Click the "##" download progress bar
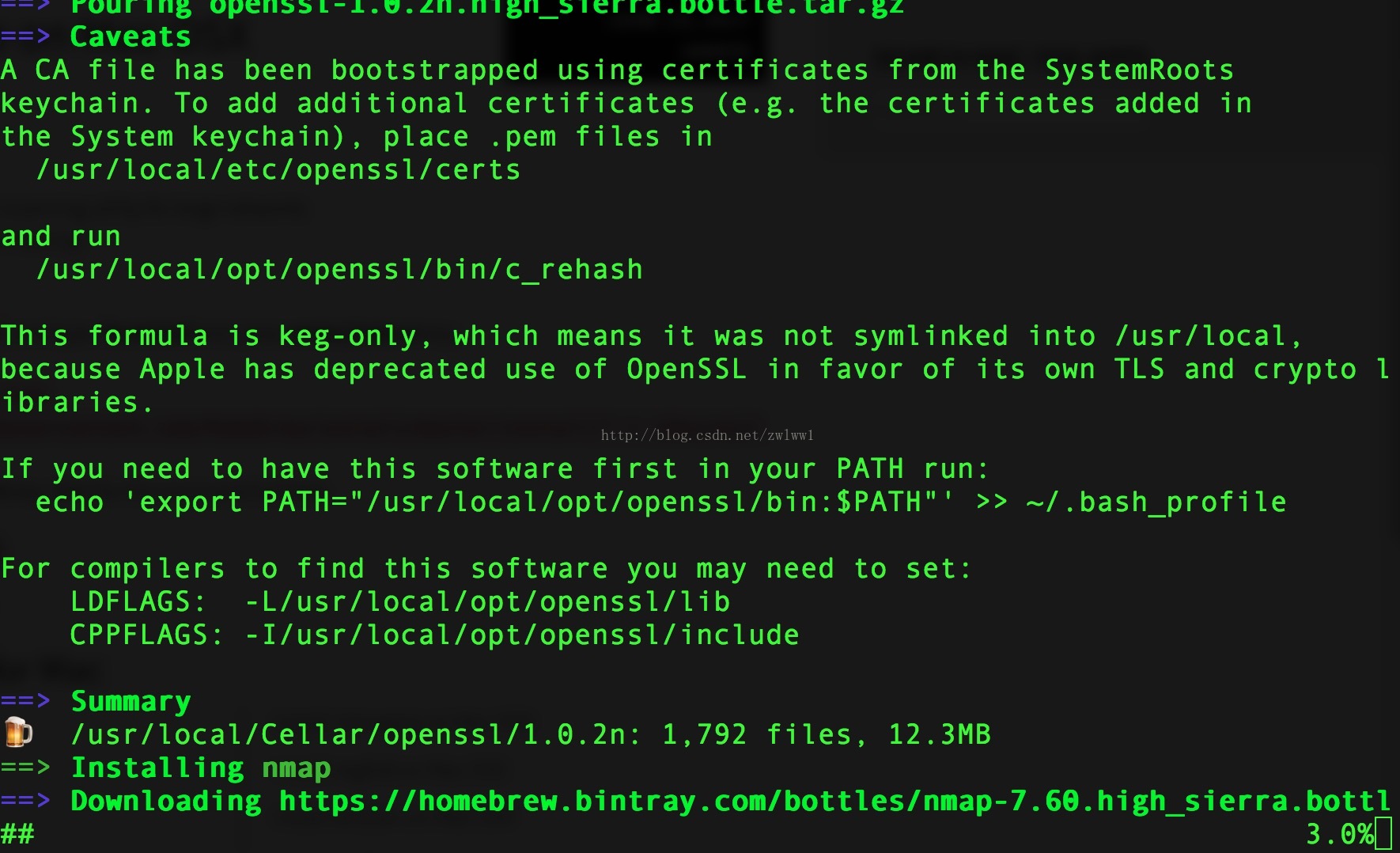Screen dimensions: 1400x853 [x=17, y=835]
